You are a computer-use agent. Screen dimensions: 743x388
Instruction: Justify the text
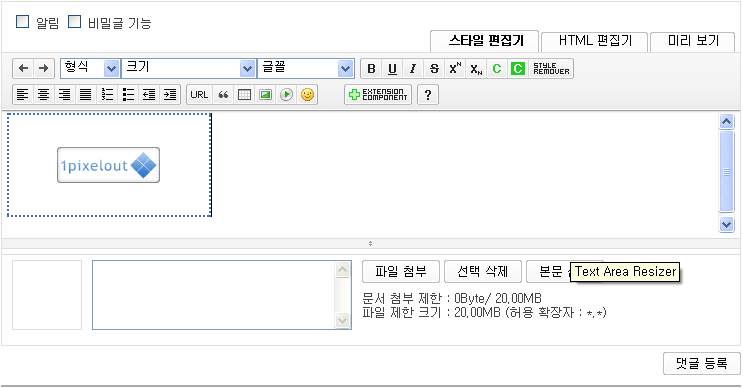[x=85, y=94]
